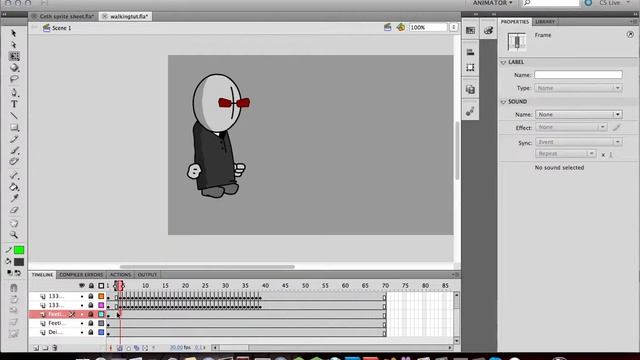640x360 pixels.
Task: Select the Line tool
Action: (14, 116)
